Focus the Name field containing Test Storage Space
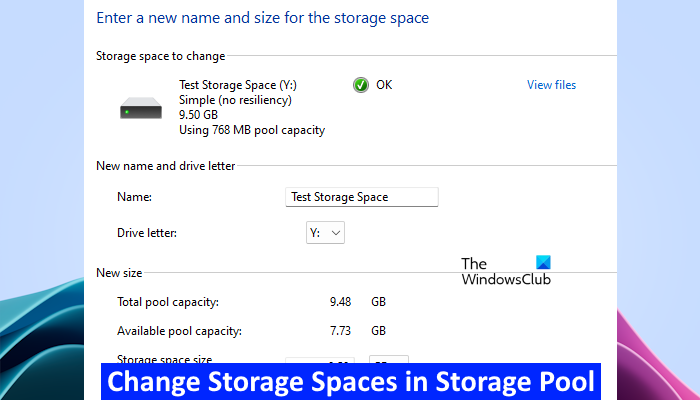 tap(362, 197)
